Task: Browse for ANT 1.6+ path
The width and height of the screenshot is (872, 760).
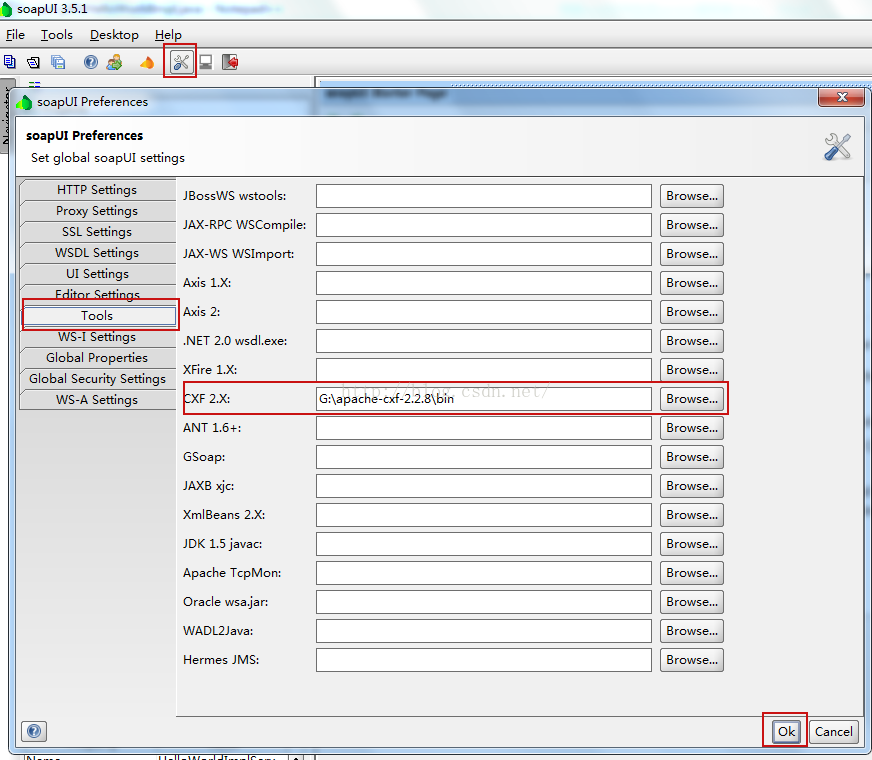Action: point(692,428)
